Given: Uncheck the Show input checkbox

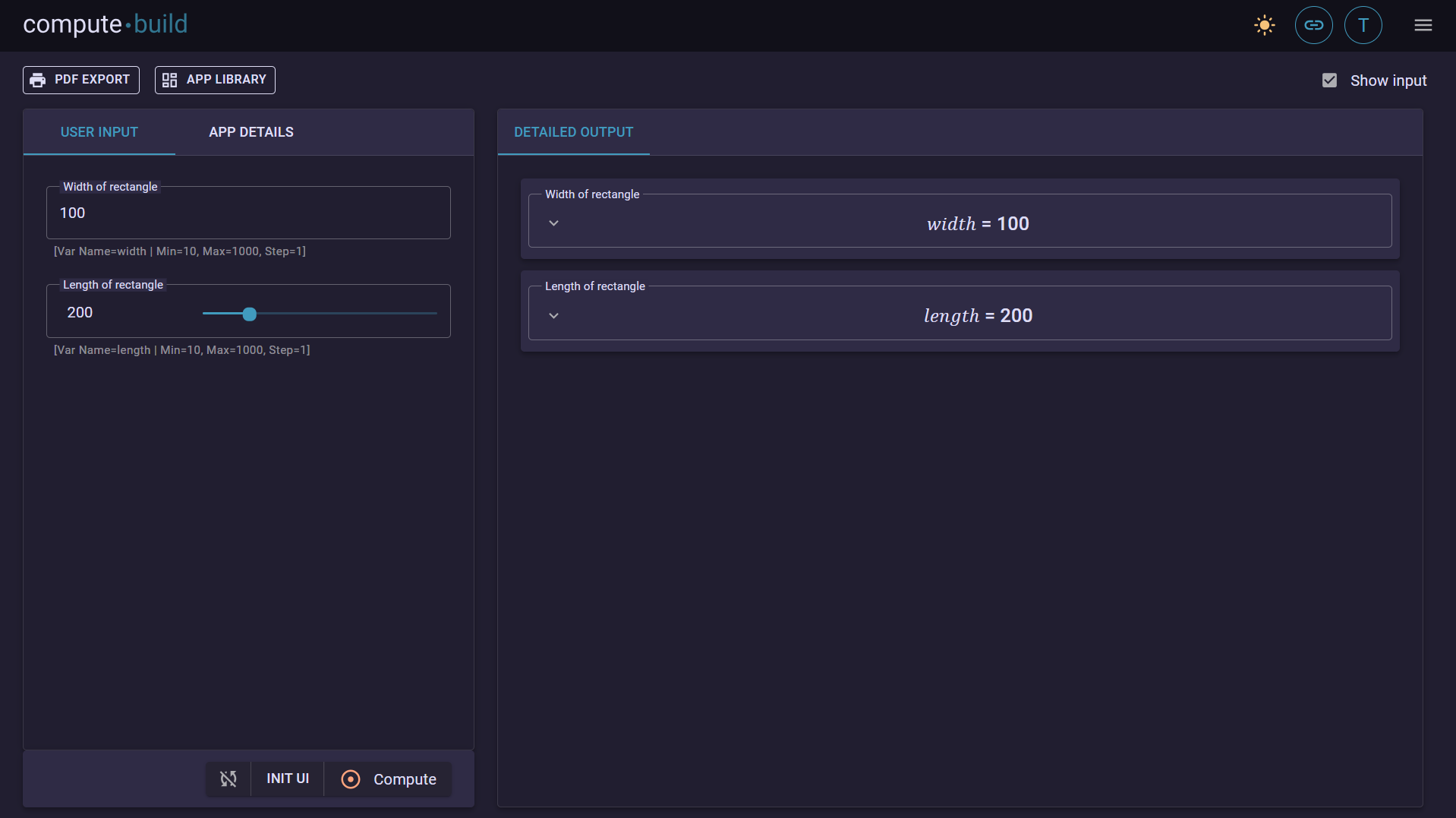Looking at the screenshot, I should click(1329, 80).
